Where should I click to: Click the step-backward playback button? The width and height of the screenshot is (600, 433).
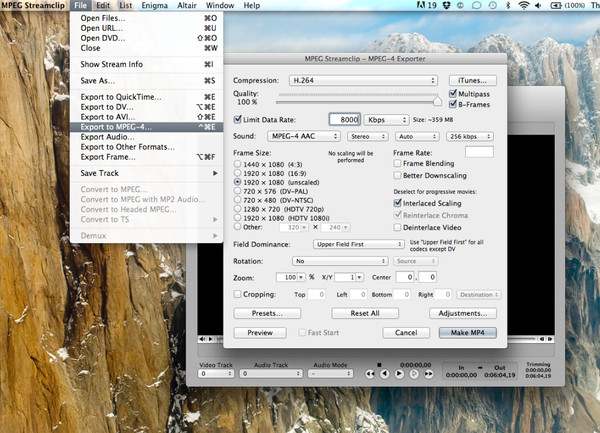pyautogui.click(x=385, y=374)
